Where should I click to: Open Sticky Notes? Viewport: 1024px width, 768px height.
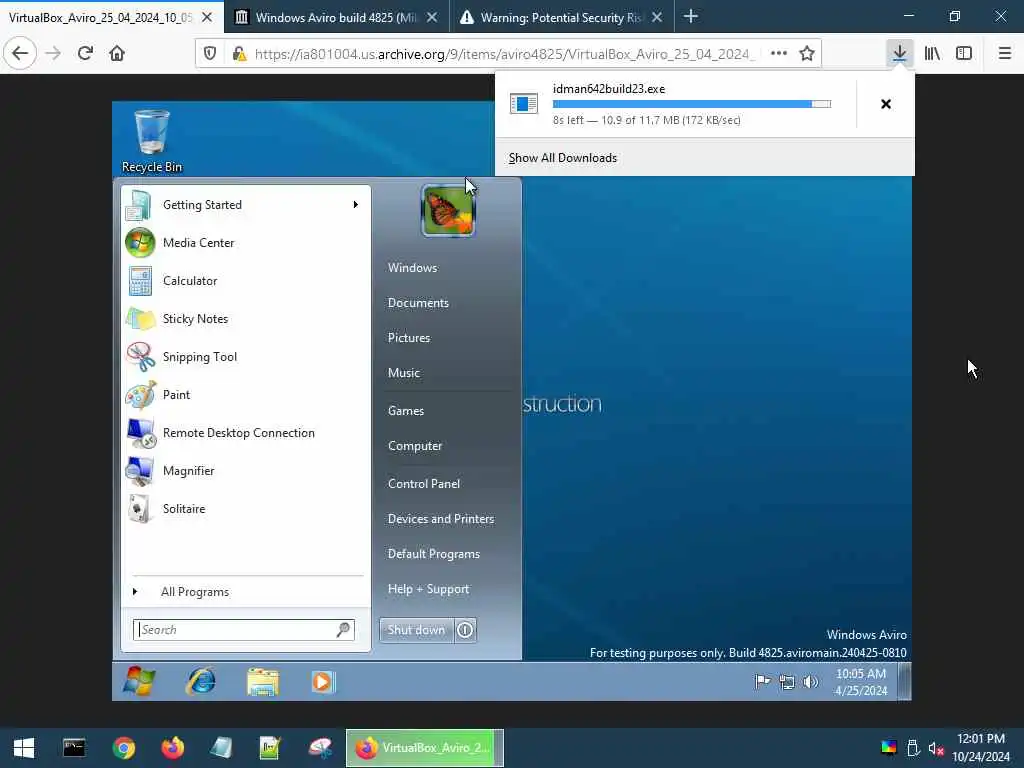[246, 319]
